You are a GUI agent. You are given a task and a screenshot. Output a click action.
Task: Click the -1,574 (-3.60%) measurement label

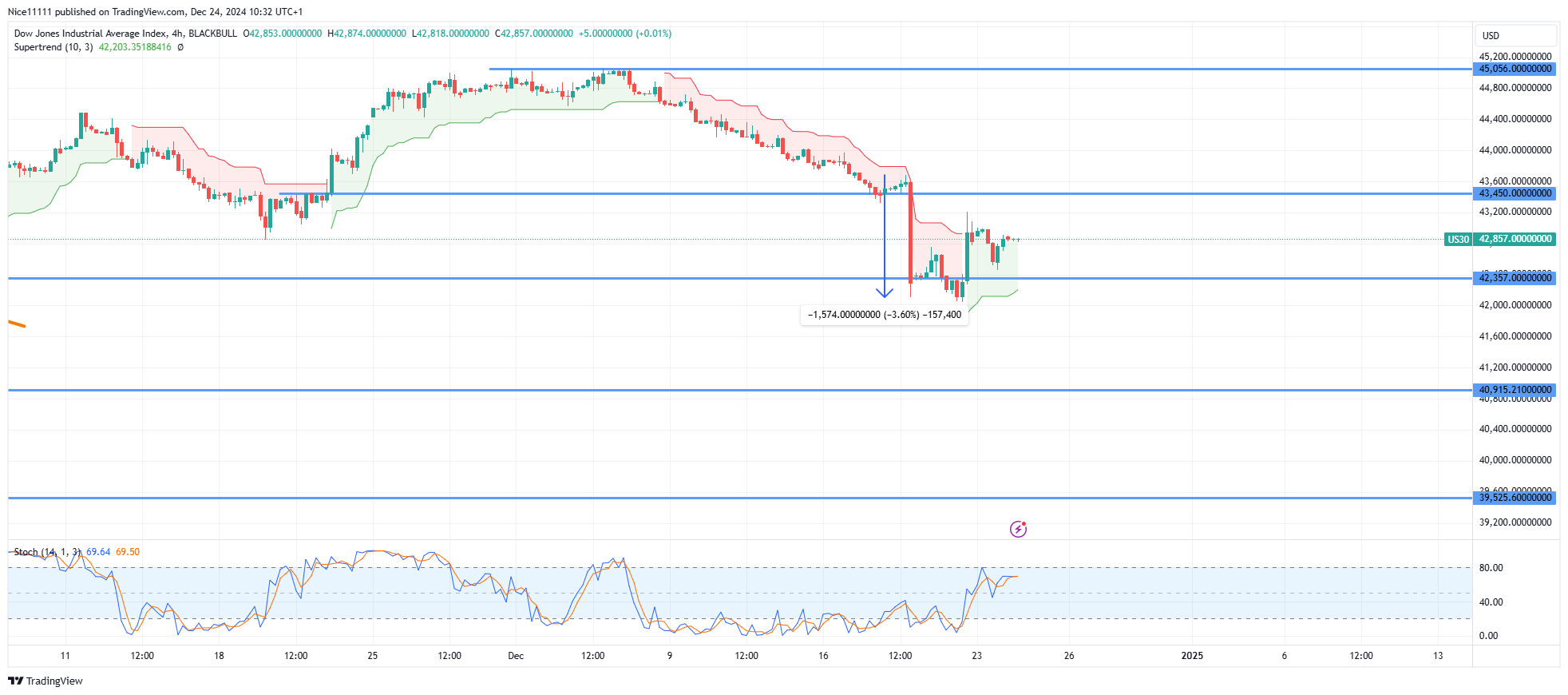click(x=884, y=315)
